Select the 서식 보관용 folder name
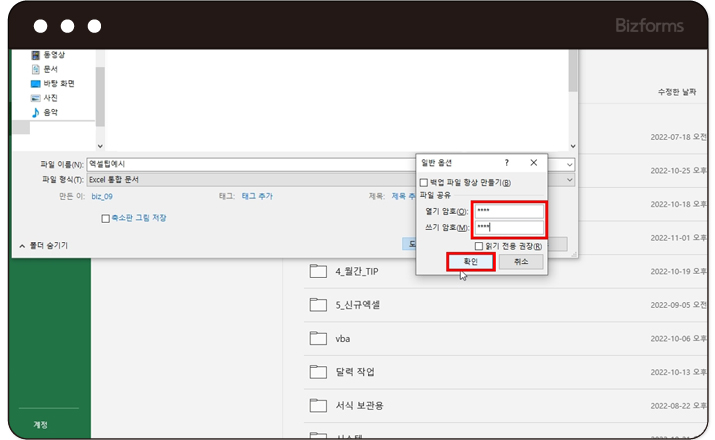This screenshot has width=715, height=440. pos(359,405)
